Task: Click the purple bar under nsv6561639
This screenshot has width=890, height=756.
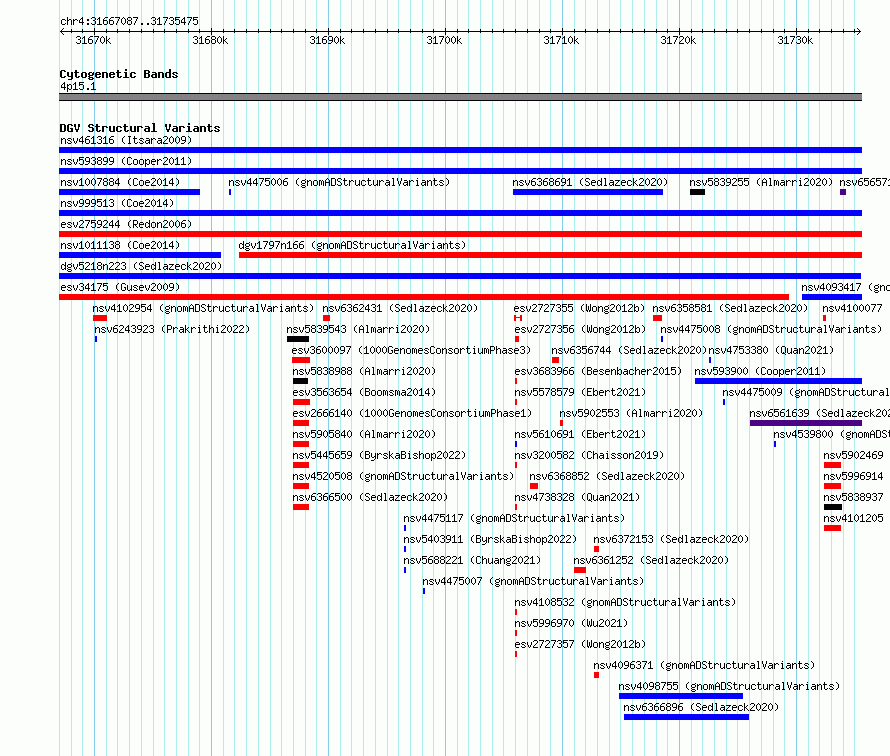Action: (x=805, y=423)
